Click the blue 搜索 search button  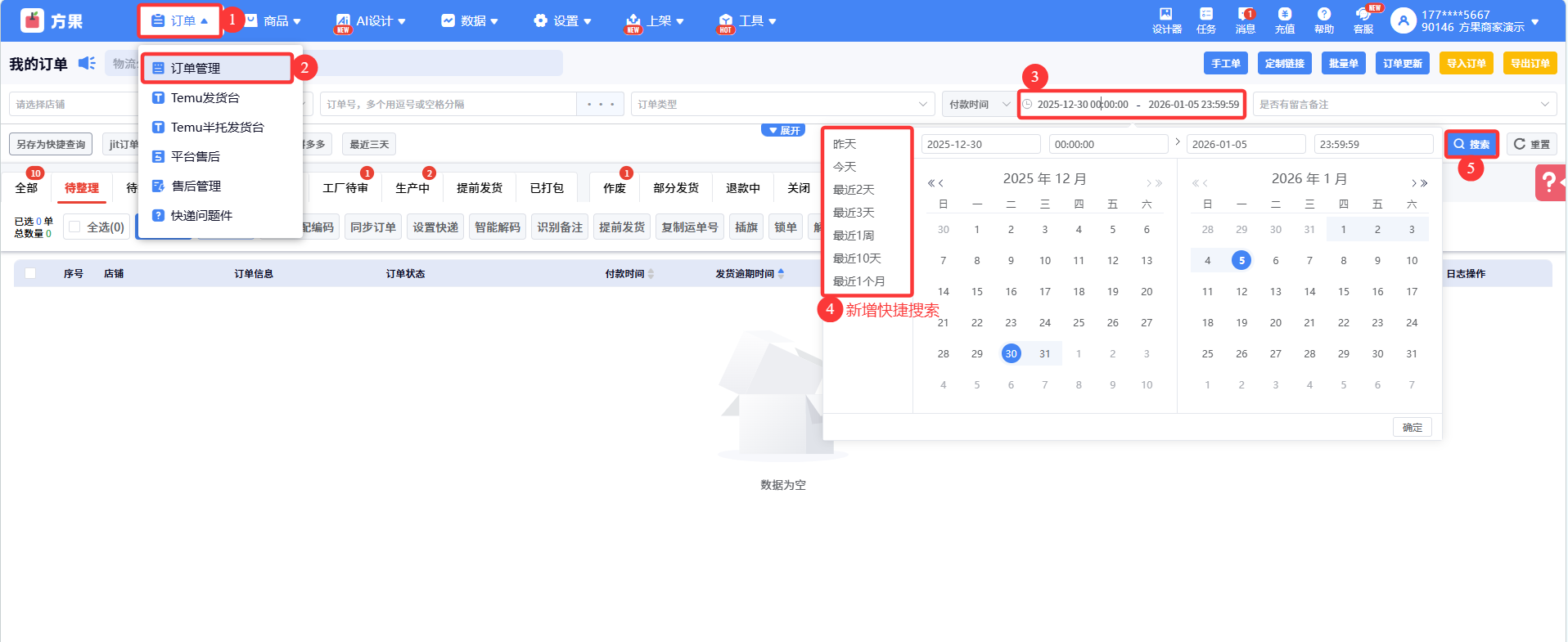coord(1471,145)
